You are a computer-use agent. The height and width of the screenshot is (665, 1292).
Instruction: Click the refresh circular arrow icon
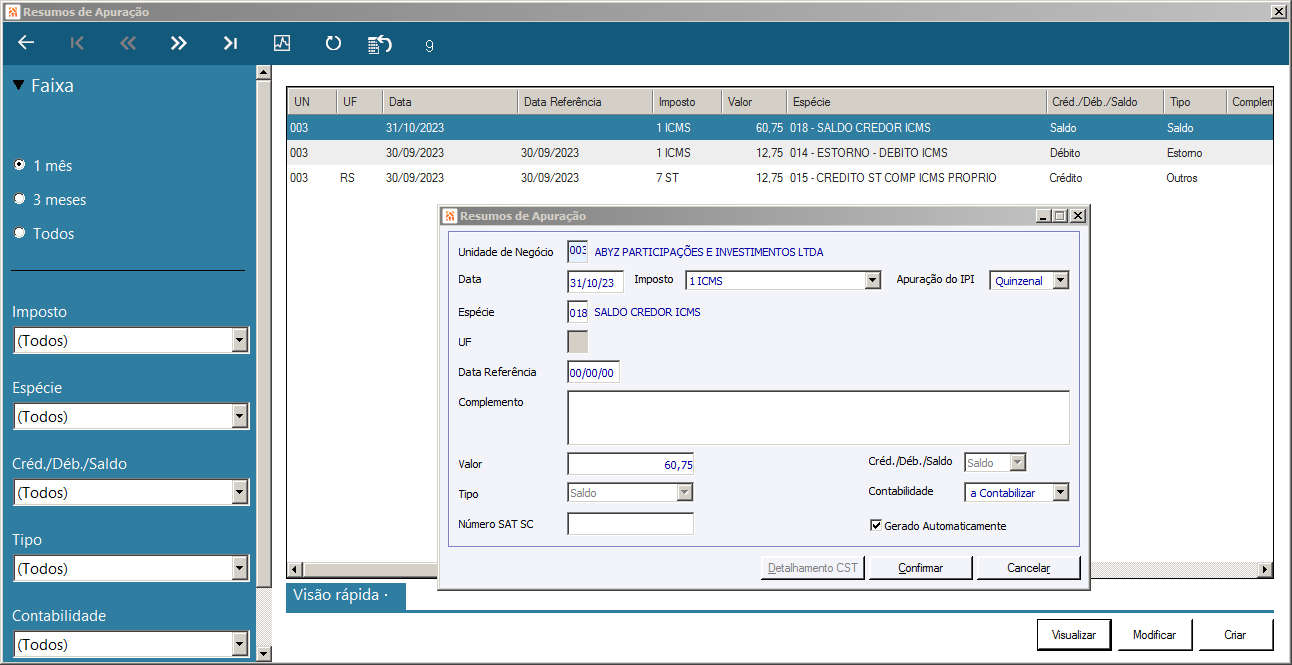pos(333,43)
